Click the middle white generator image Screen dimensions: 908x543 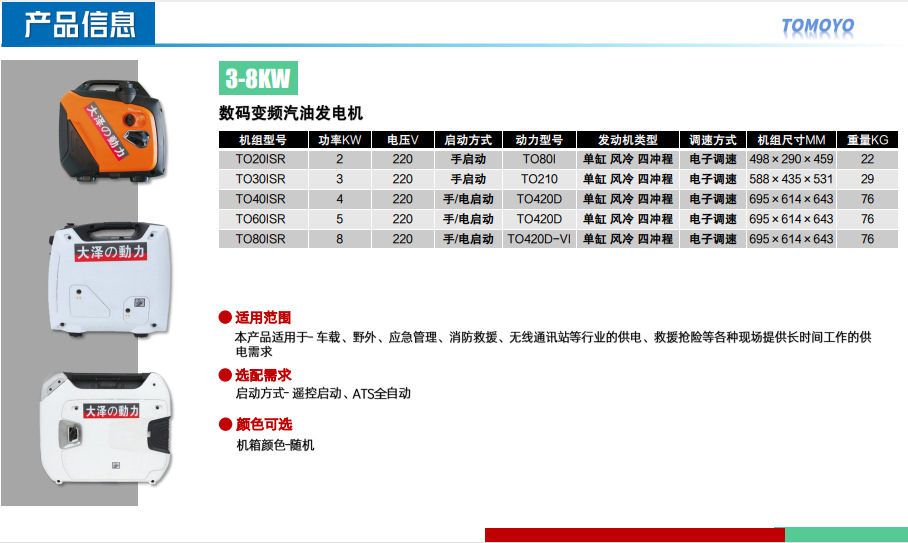[x=110, y=280]
